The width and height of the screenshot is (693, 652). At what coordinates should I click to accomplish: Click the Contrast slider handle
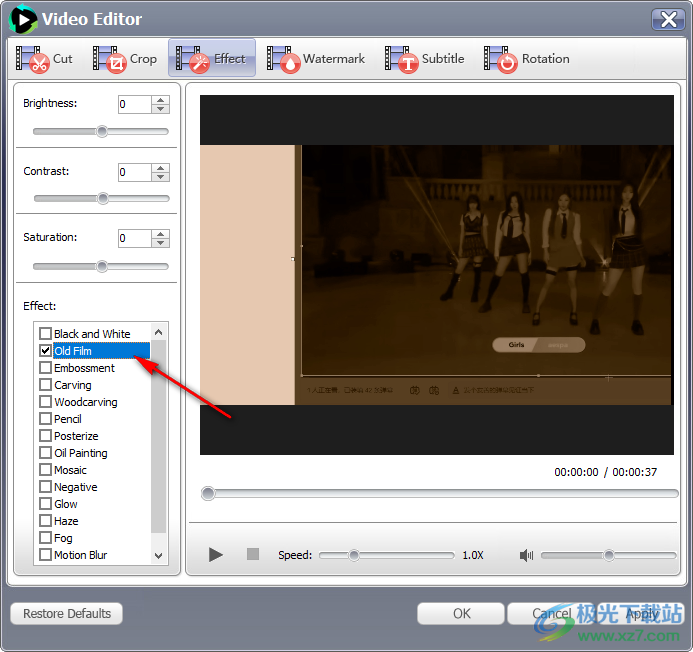point(103,198)
